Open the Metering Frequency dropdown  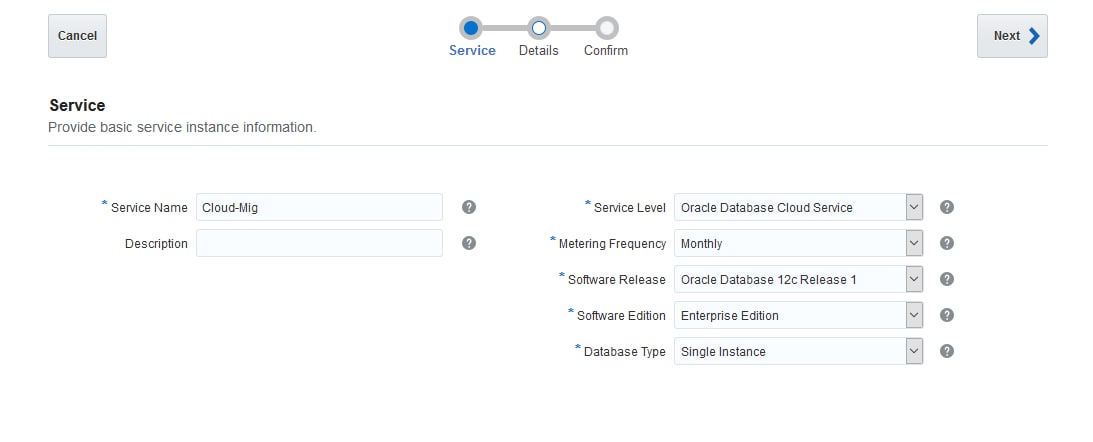[x=913, y=243]
